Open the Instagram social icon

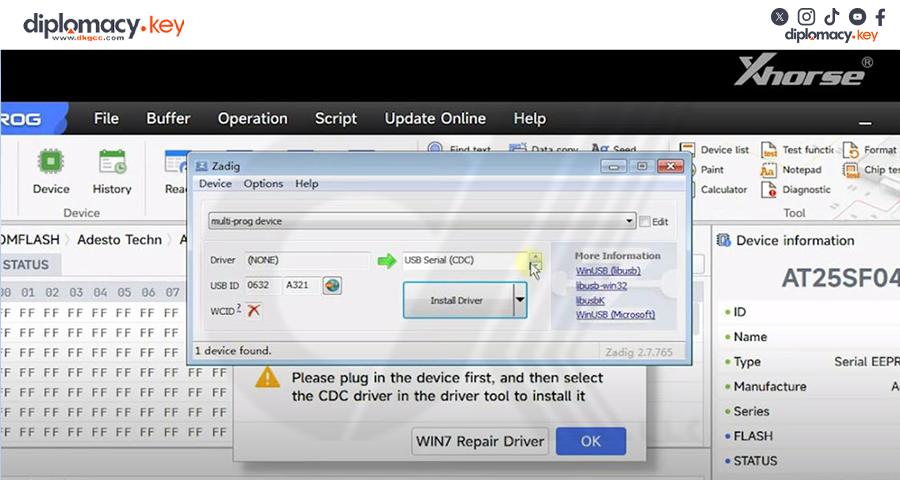click(806, 17)
